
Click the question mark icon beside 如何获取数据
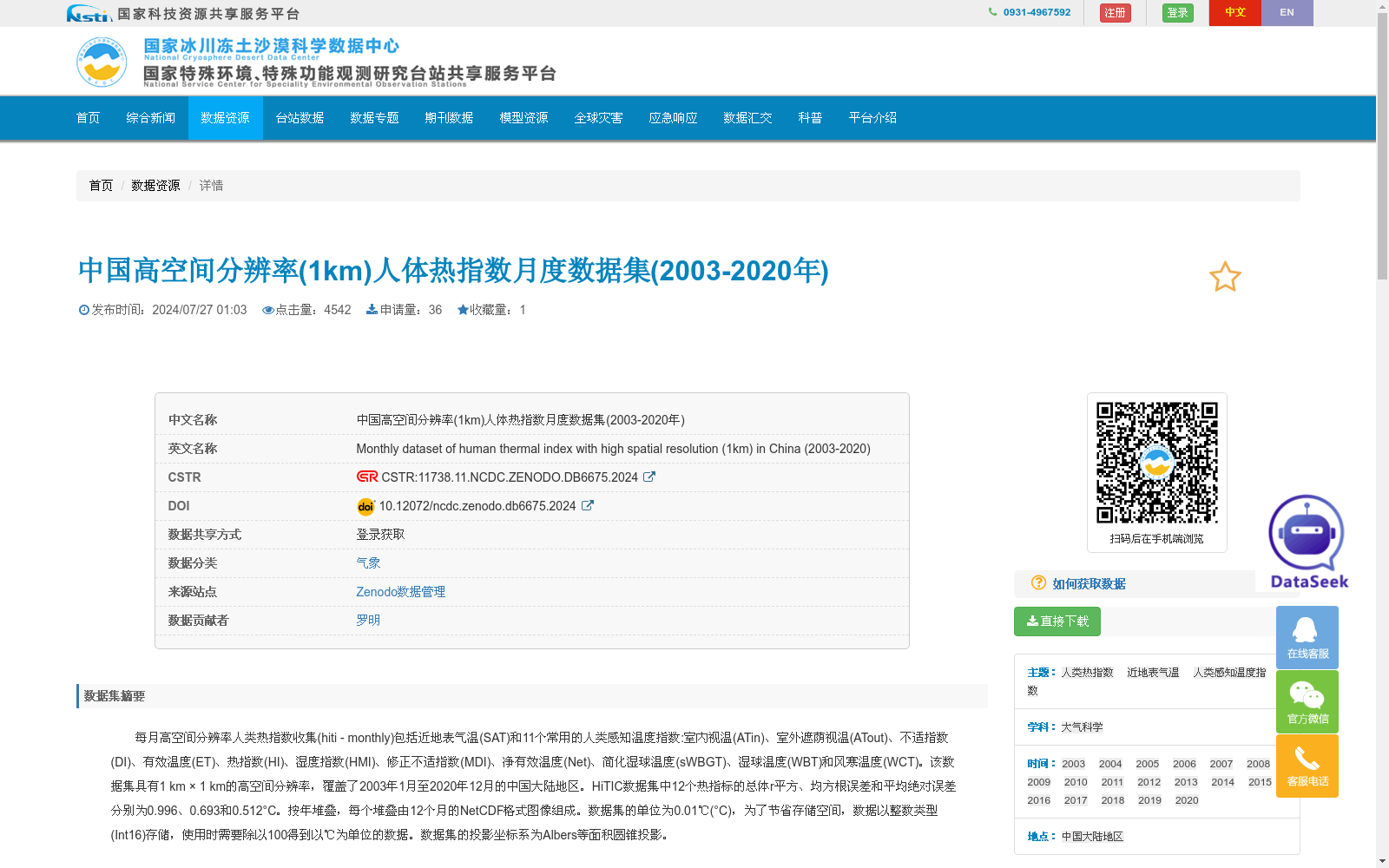tap(1038, 582)
